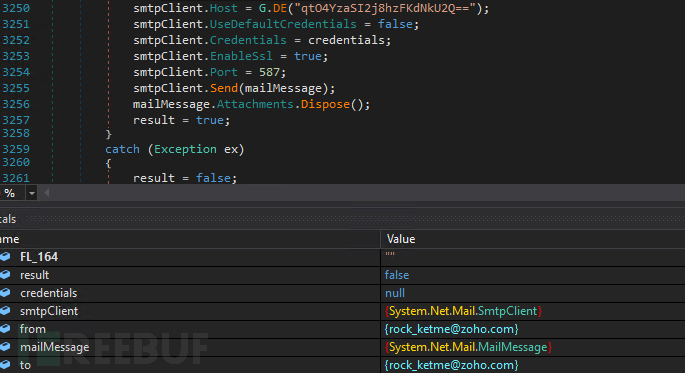The image size is (685, 373).
Task: Open the zoom percentage dropdown arrow
Action: click(x=31, y=193)
